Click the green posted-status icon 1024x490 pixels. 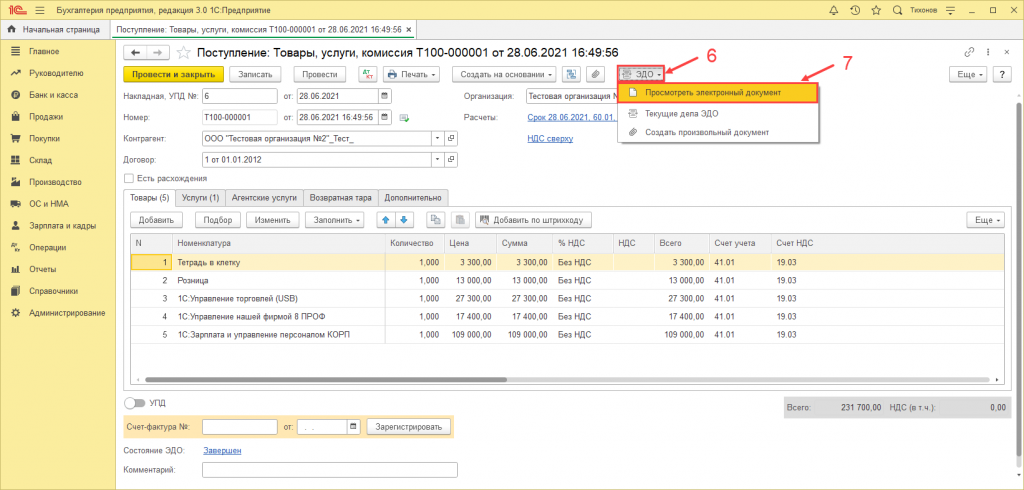click(x=404, y=118)
